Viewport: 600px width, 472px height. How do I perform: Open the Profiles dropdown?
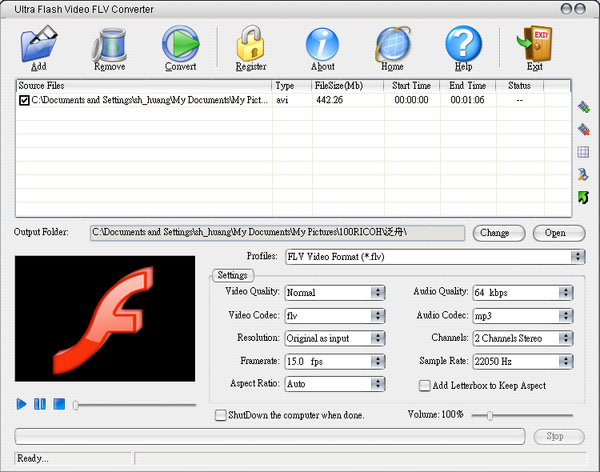point(435,256)
